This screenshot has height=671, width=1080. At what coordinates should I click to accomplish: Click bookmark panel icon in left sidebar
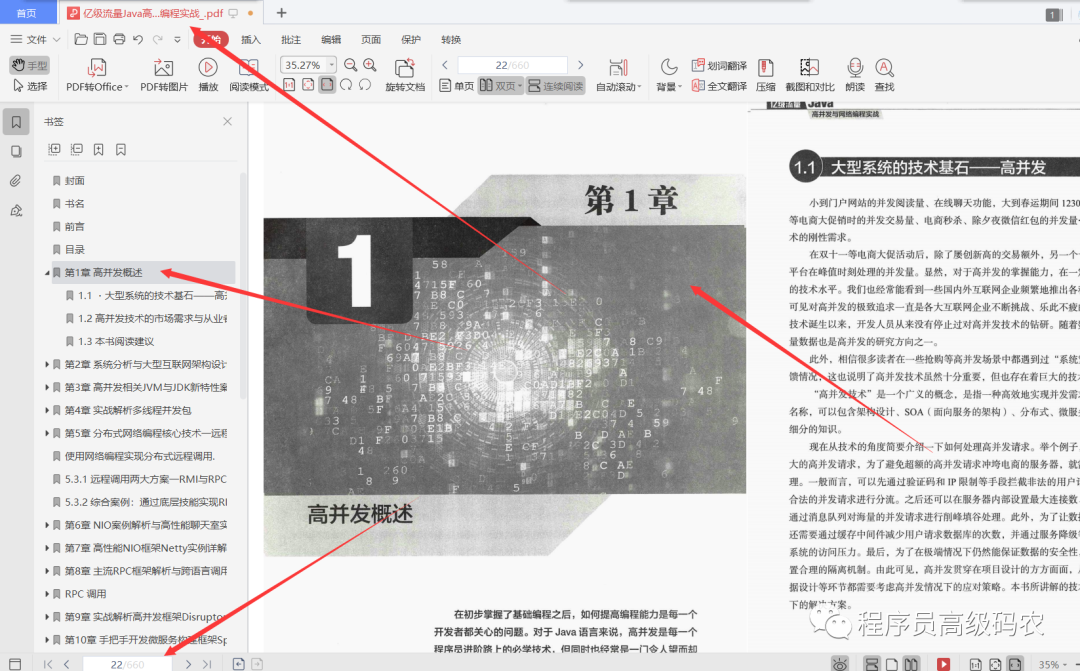click(x=16, y=122)
